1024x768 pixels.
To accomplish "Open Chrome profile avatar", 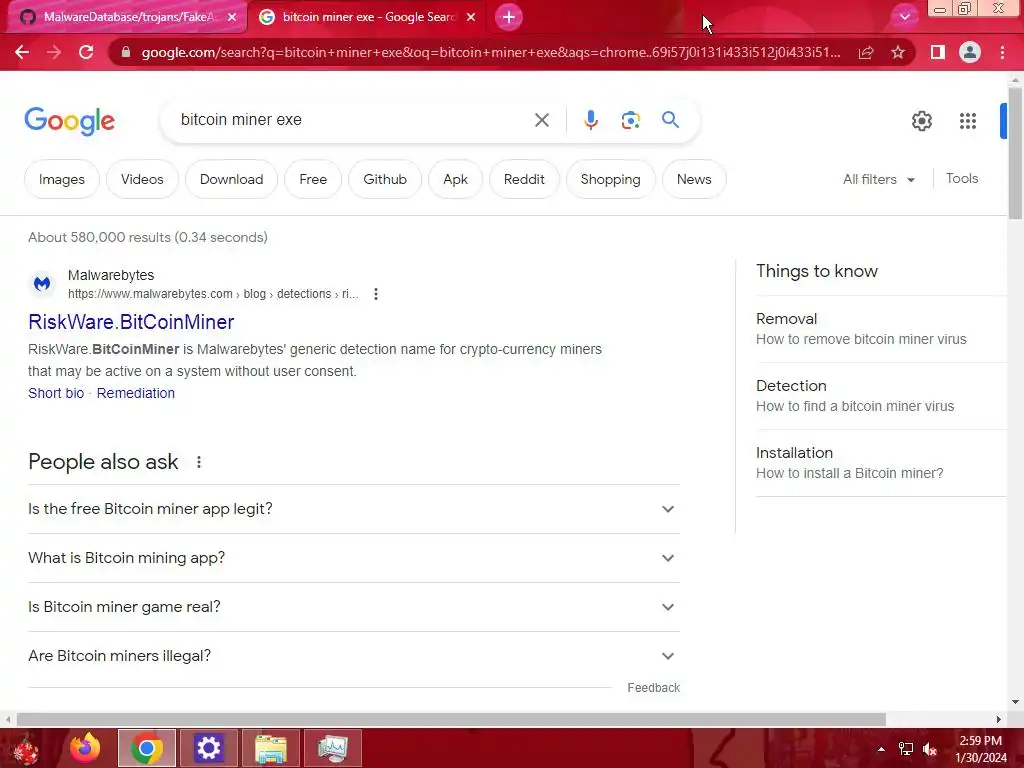I will coord(970,52).
